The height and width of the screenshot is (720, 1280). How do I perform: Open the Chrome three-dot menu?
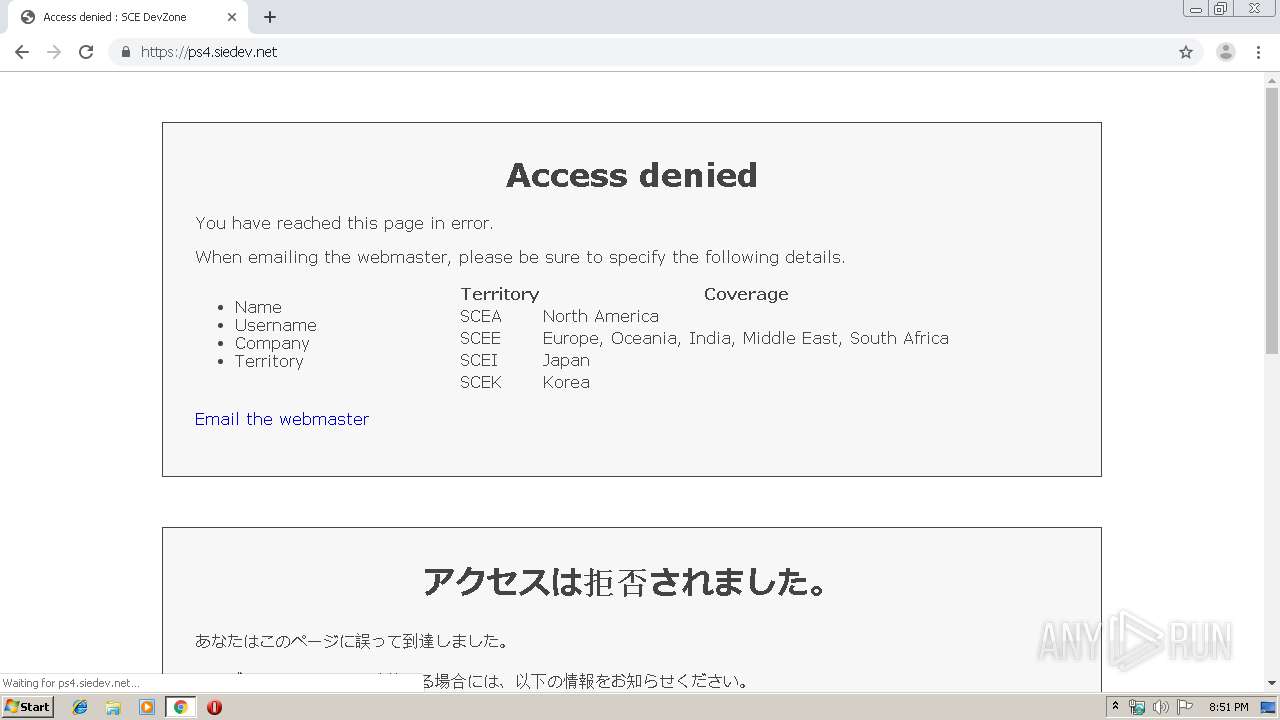point(1259,52)
